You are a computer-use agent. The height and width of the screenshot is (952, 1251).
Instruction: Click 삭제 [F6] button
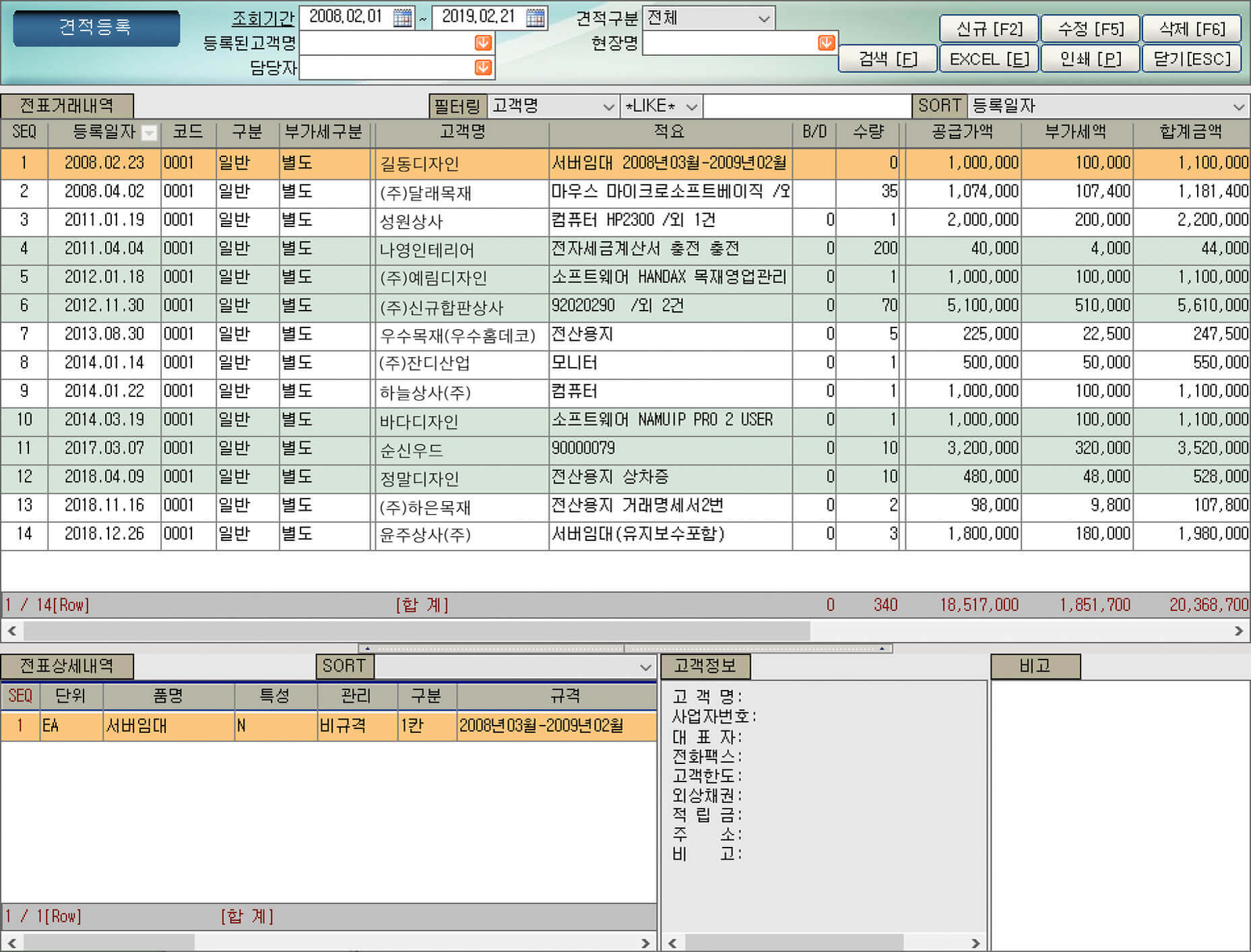point(1192,29)
